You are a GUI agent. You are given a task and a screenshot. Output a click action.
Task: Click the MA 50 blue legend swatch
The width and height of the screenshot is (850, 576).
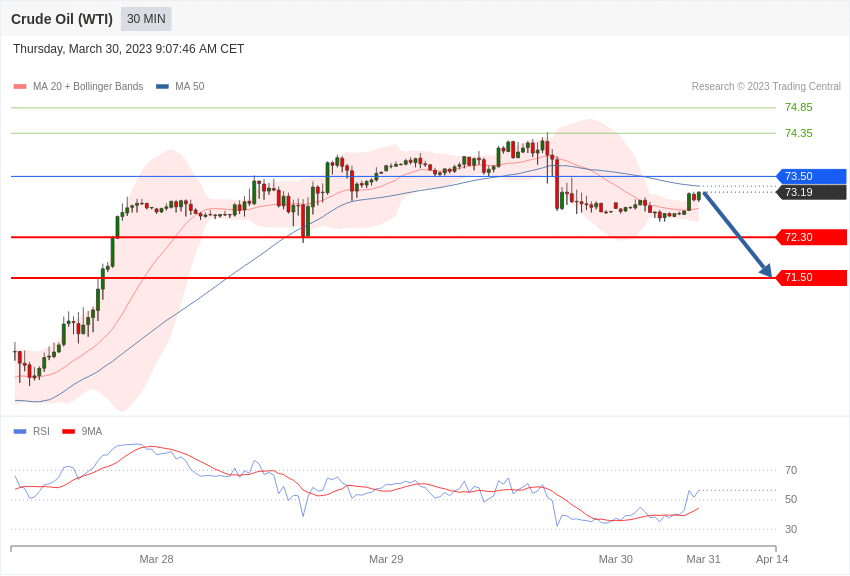pyautogui.click(x=162, y=87)
